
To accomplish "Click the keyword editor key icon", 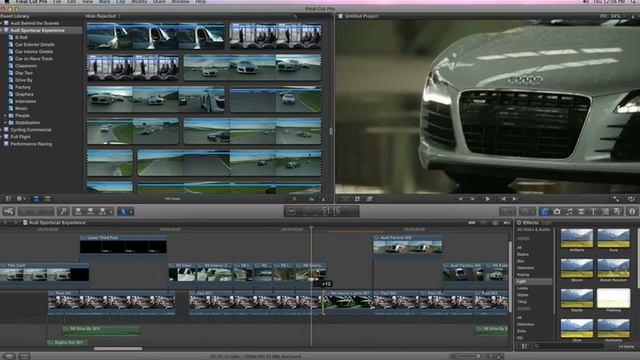I will pos(63,211).
